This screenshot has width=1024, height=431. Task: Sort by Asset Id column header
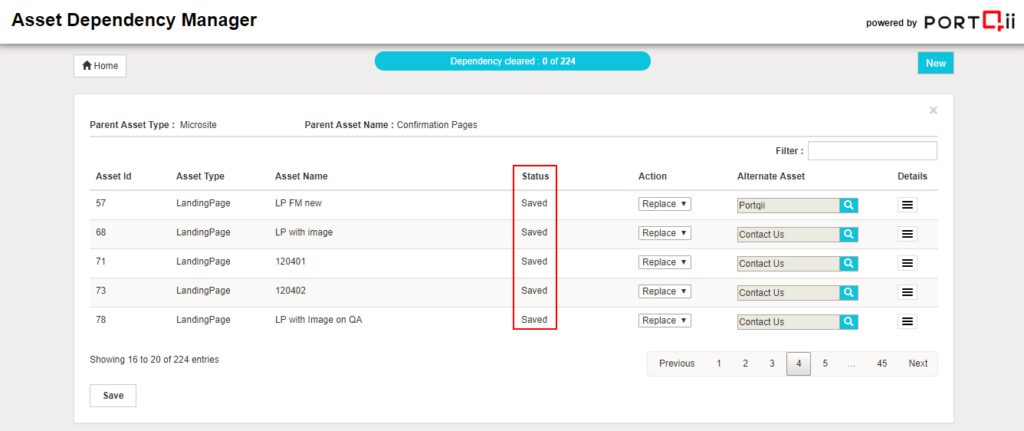(x=114, y=176)
